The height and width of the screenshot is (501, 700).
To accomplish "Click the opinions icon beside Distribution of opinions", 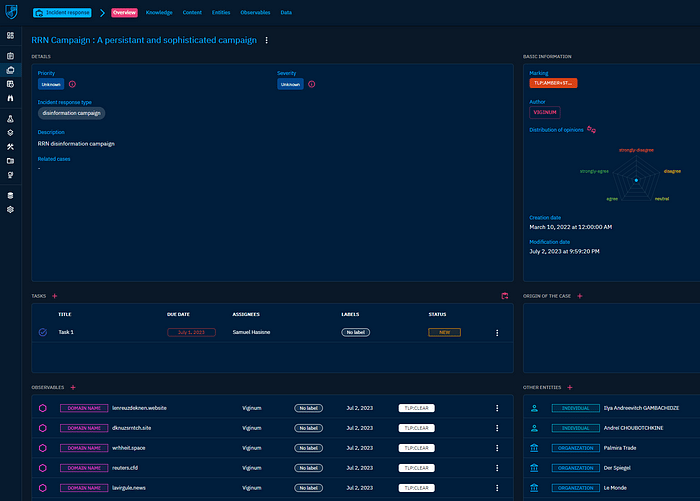I will (x=591, y=129).
